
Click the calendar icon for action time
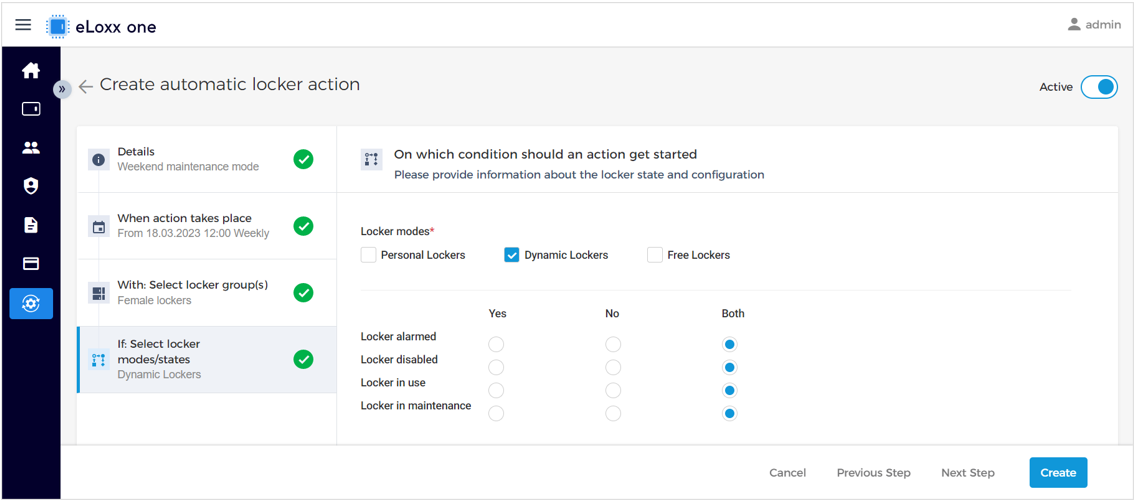tap(98, 226)
